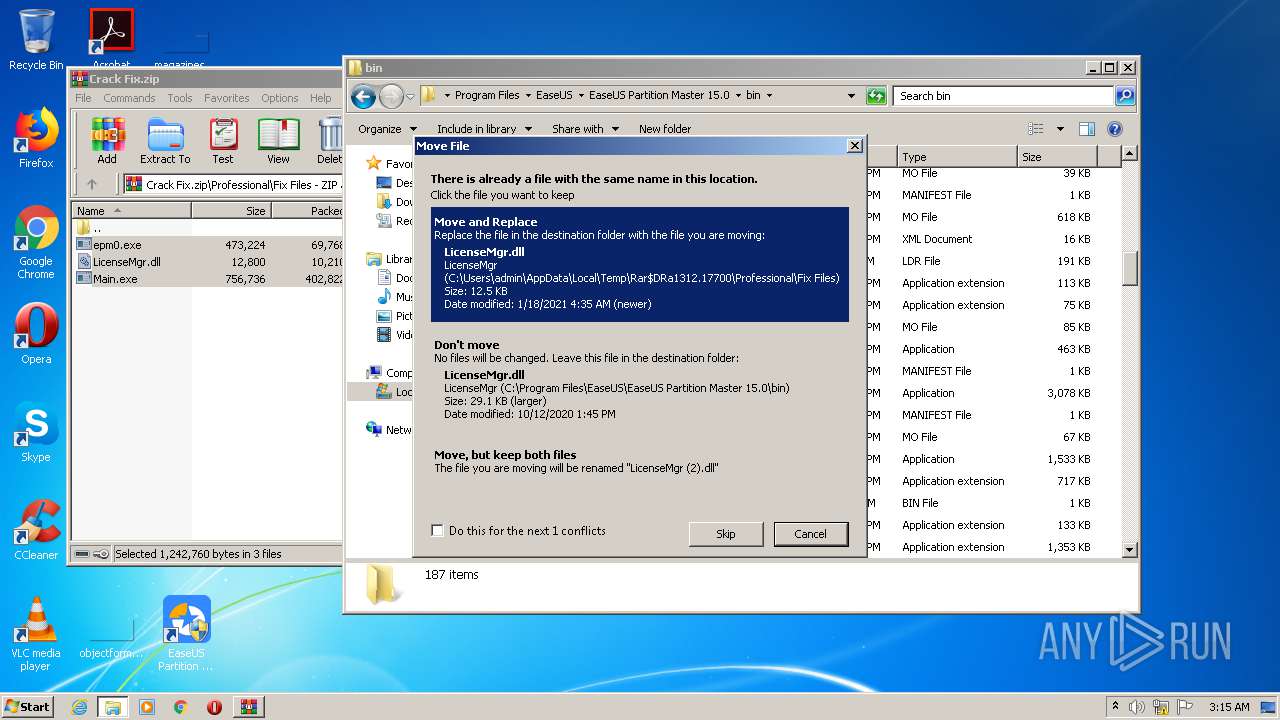This screenshot has height=720, width=1280.
Task: Click the volume tray icon
Action: pos(1137,707)
